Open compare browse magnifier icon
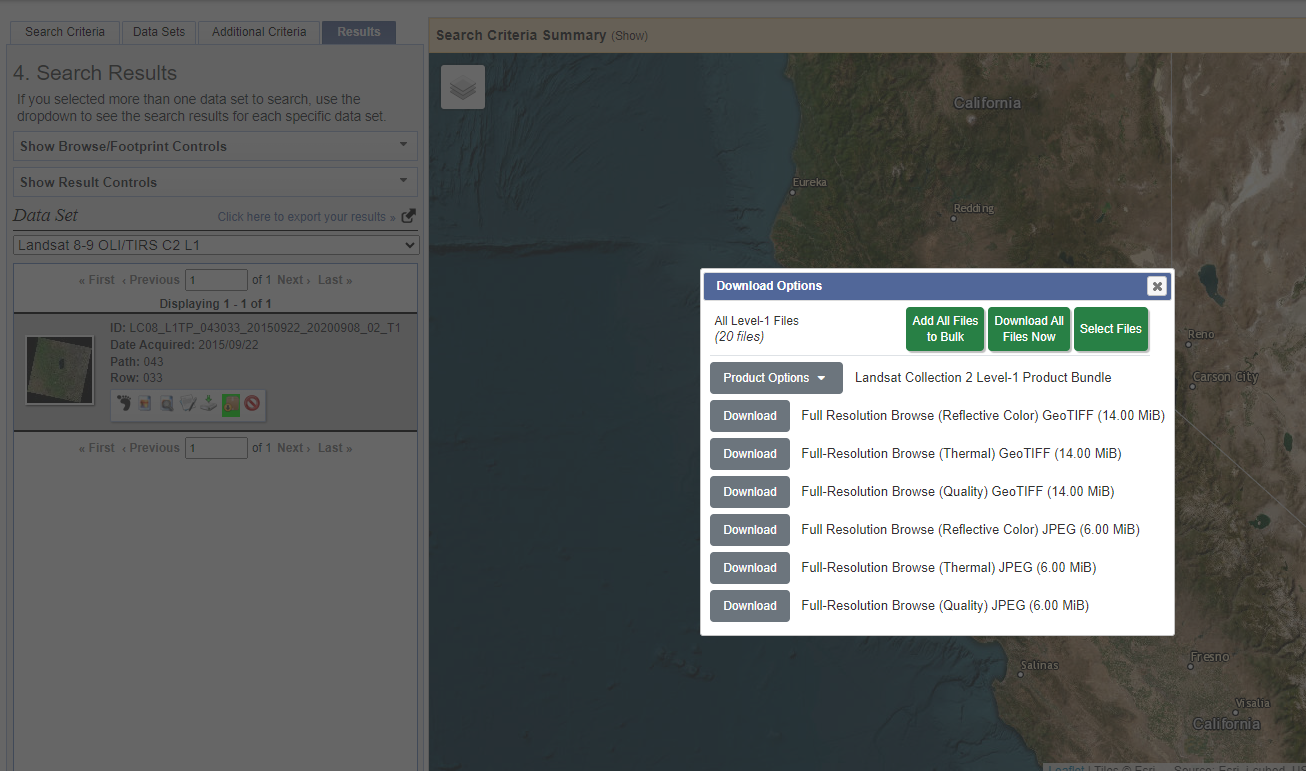Viewport: 1306px width, 771px height. (167, 403)
